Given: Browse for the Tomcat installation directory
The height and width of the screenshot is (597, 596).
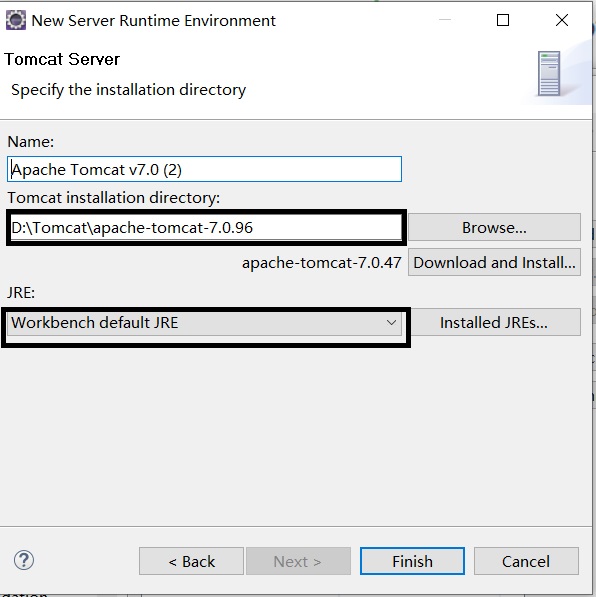Looking at the screenshot, I should [494, 227].
